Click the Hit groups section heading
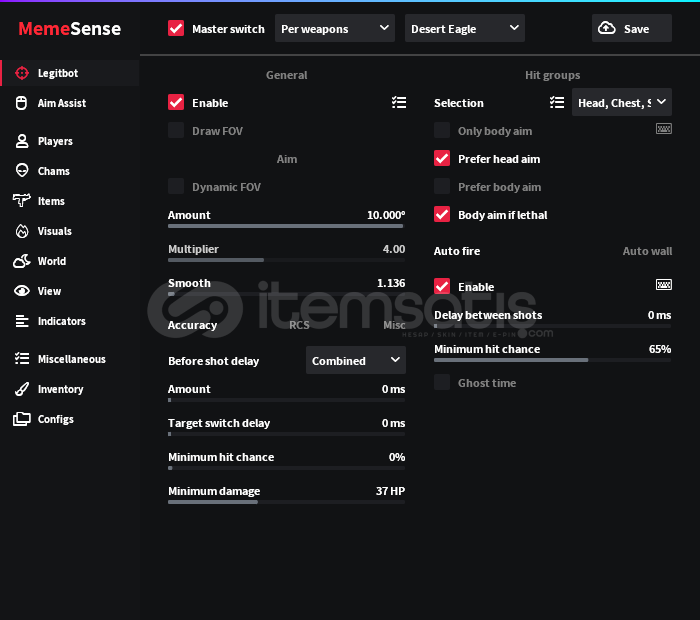The height and width of the screenshot is (620, 700). 553,75
